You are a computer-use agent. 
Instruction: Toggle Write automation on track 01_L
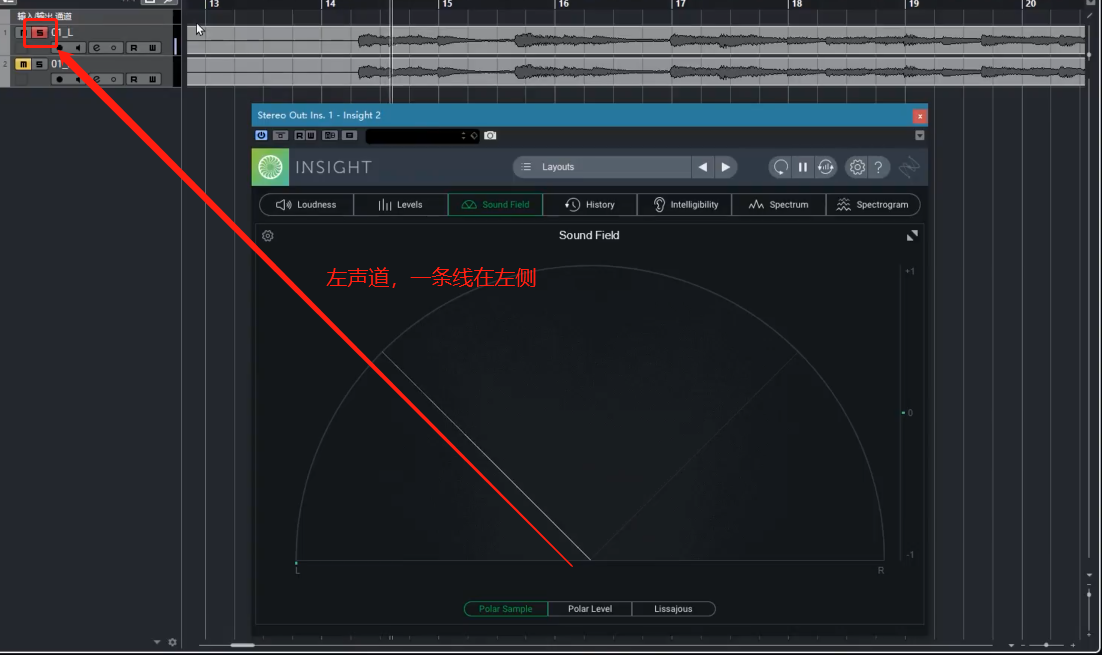[x=152, y=48]
